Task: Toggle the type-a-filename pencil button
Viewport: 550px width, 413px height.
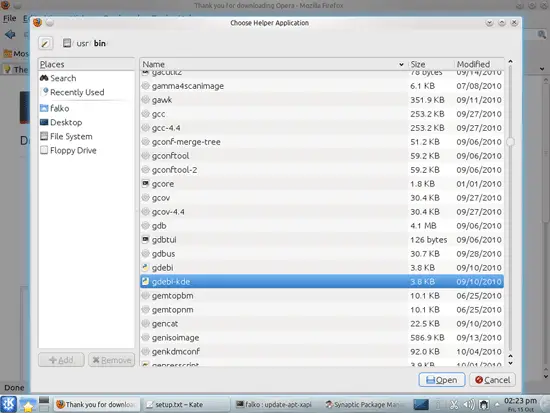Action: [x=46, y=43]
